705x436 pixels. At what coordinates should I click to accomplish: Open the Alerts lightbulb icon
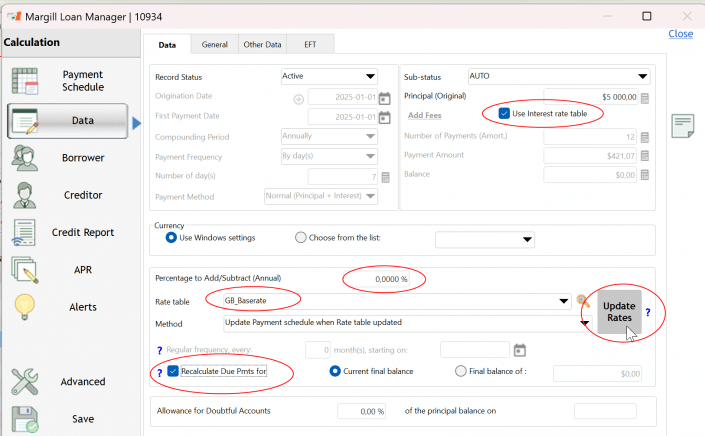coord(25,307)
